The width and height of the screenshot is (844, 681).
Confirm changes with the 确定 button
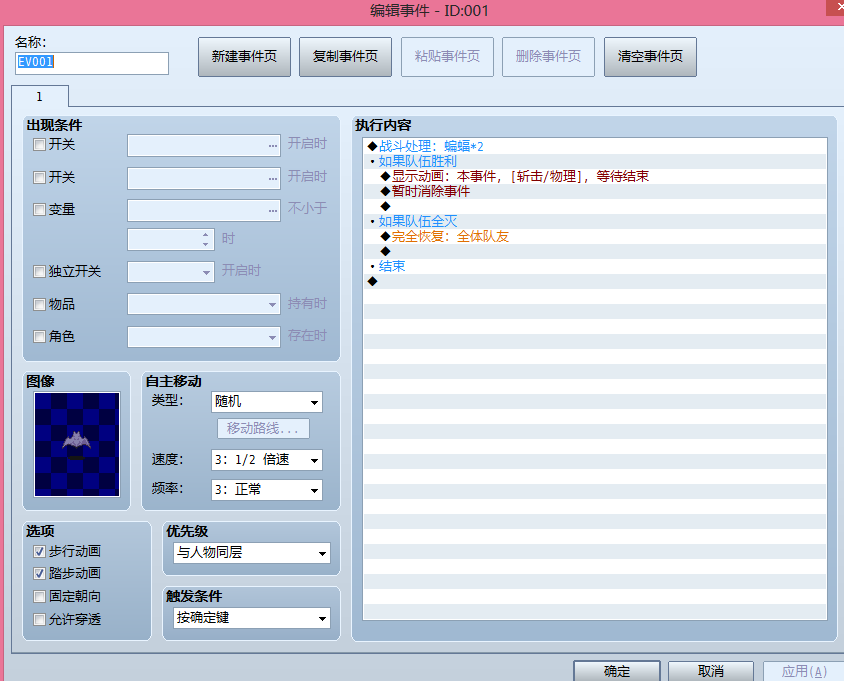pos(616,671)
